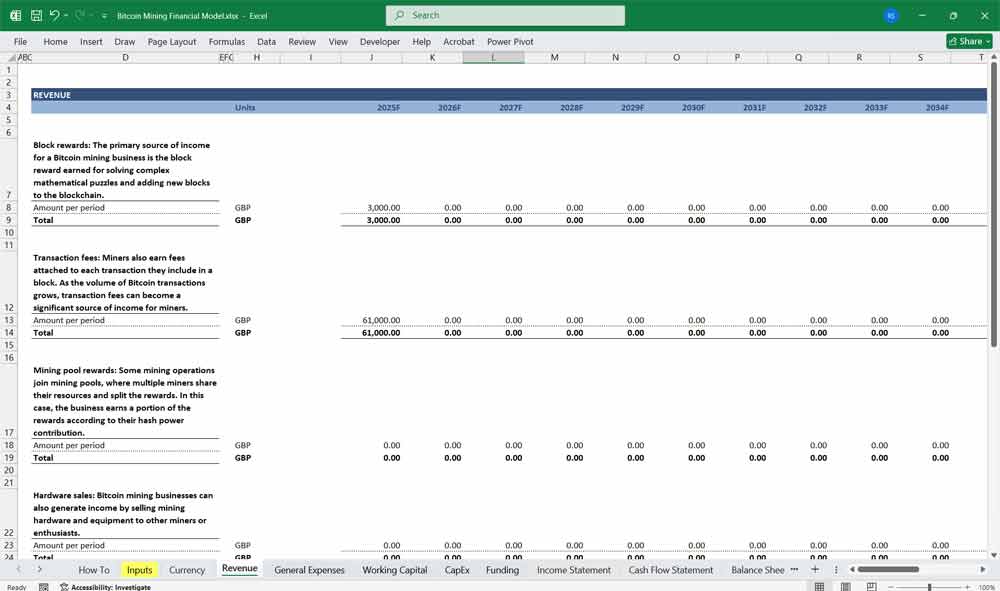Open the View ribbon tab

pyautogui.click(x=338, y=41)
